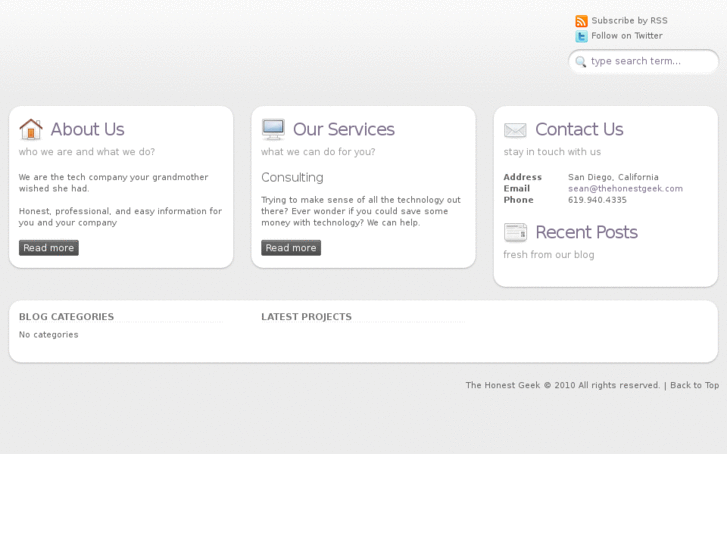Jump to the top via Back to Top
Image resolution: width=727 pixels, height=545 pixels.
coord(694,386)
